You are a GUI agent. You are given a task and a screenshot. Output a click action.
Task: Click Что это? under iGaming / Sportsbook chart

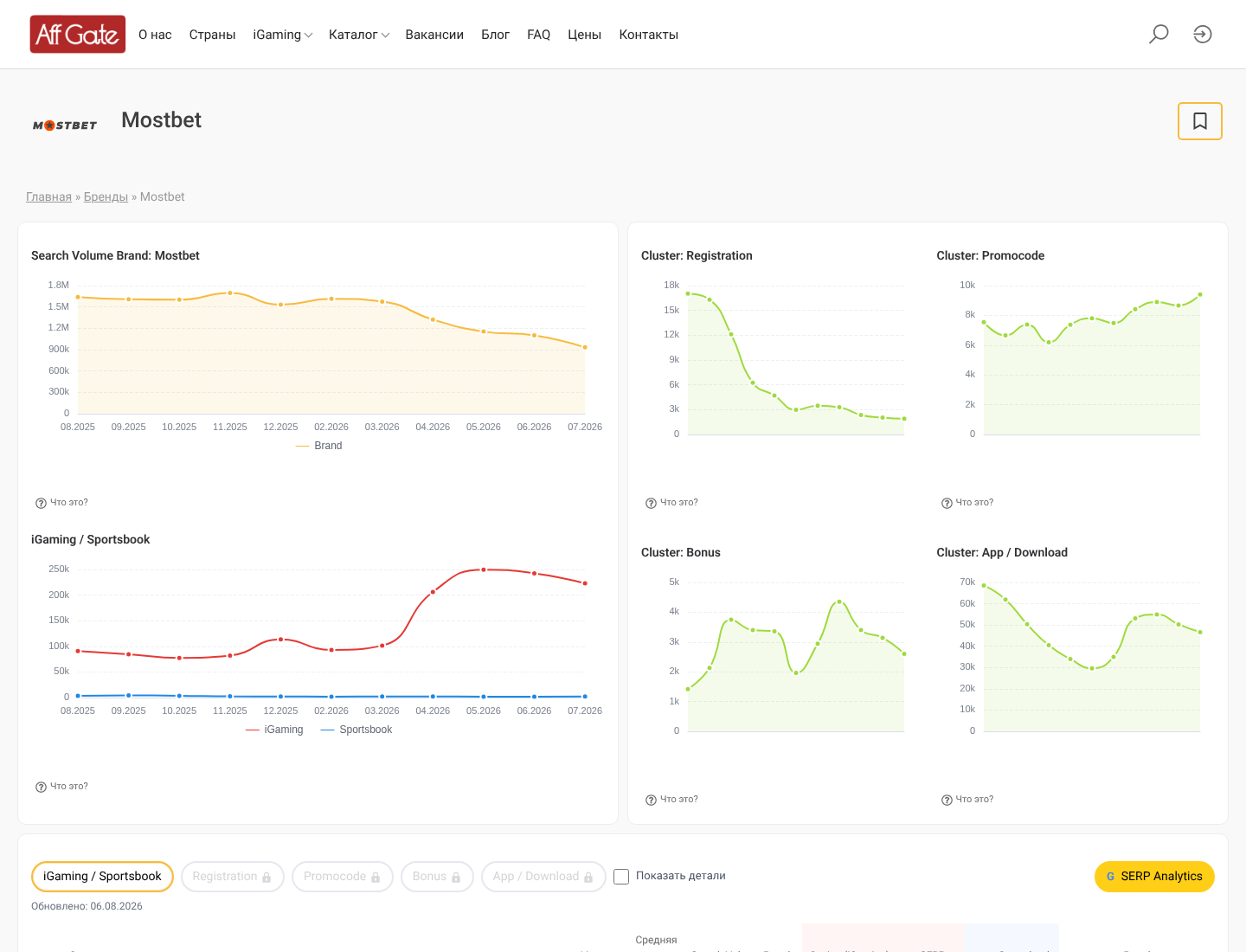coord(69,787)
